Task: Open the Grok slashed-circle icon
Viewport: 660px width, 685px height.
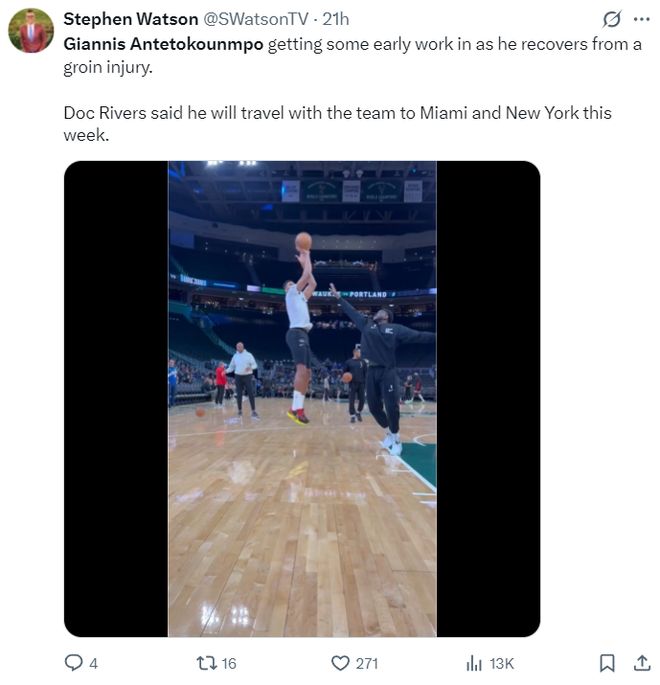Action: tap(611, 19)
